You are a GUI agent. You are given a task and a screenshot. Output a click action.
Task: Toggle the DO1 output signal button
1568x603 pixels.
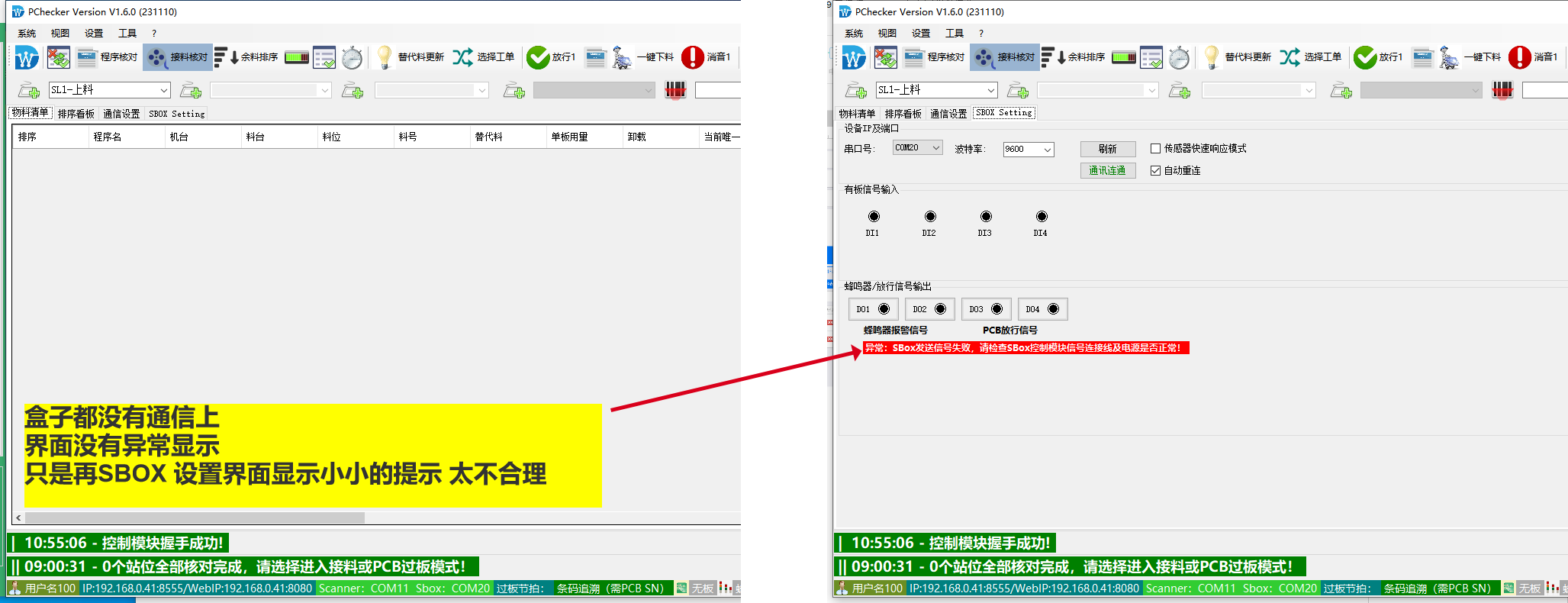click(x=873, y=309)
